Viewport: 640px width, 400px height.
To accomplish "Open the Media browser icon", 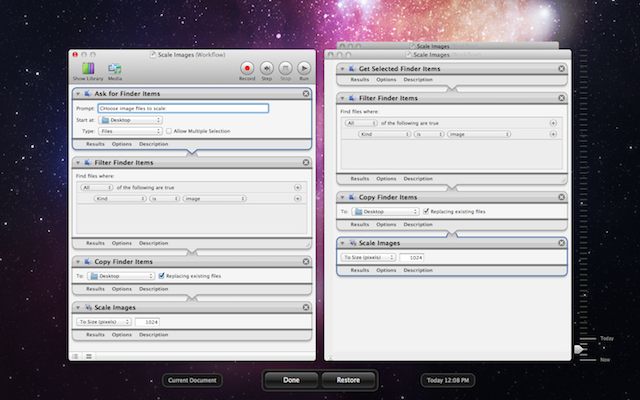I will click(x=115, y=67).
